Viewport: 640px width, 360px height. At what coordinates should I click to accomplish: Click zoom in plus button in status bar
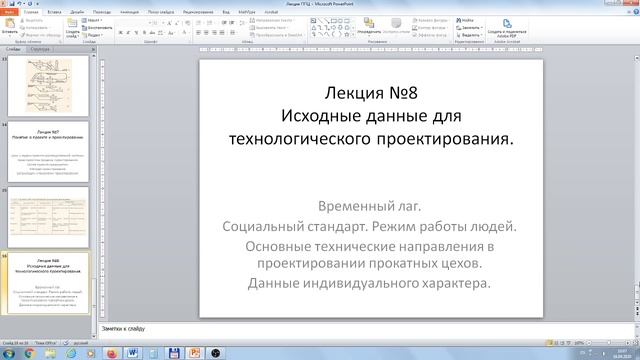[628, 343]
